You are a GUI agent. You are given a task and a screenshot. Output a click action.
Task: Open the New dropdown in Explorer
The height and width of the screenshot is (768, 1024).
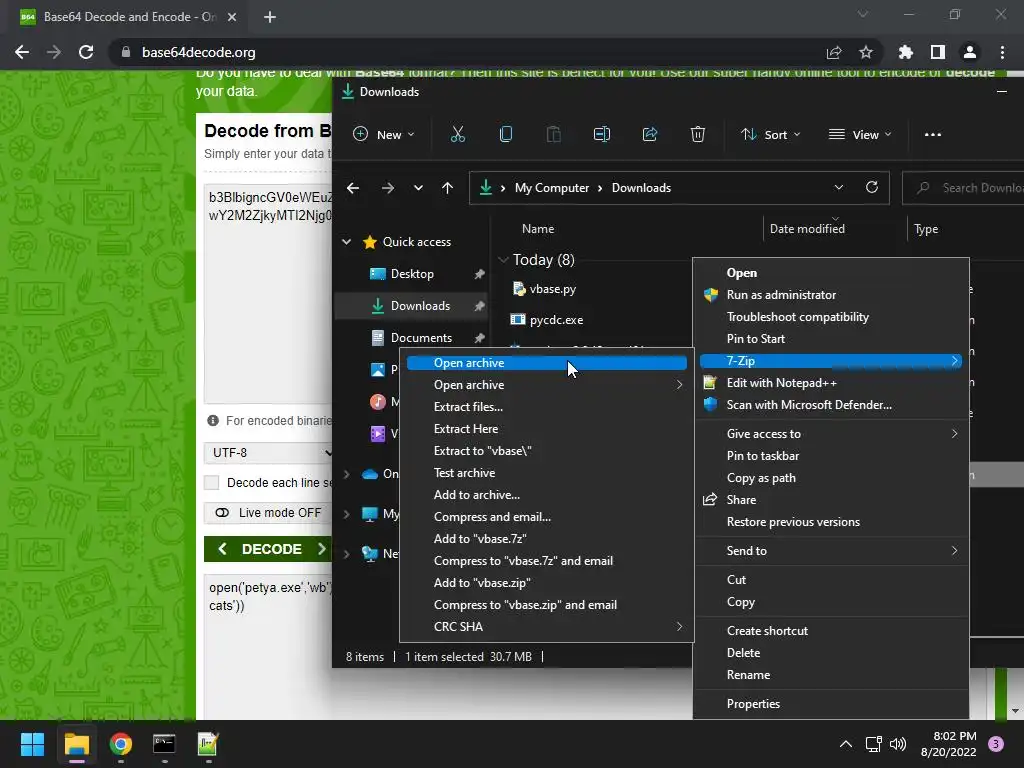click(384, 135)
